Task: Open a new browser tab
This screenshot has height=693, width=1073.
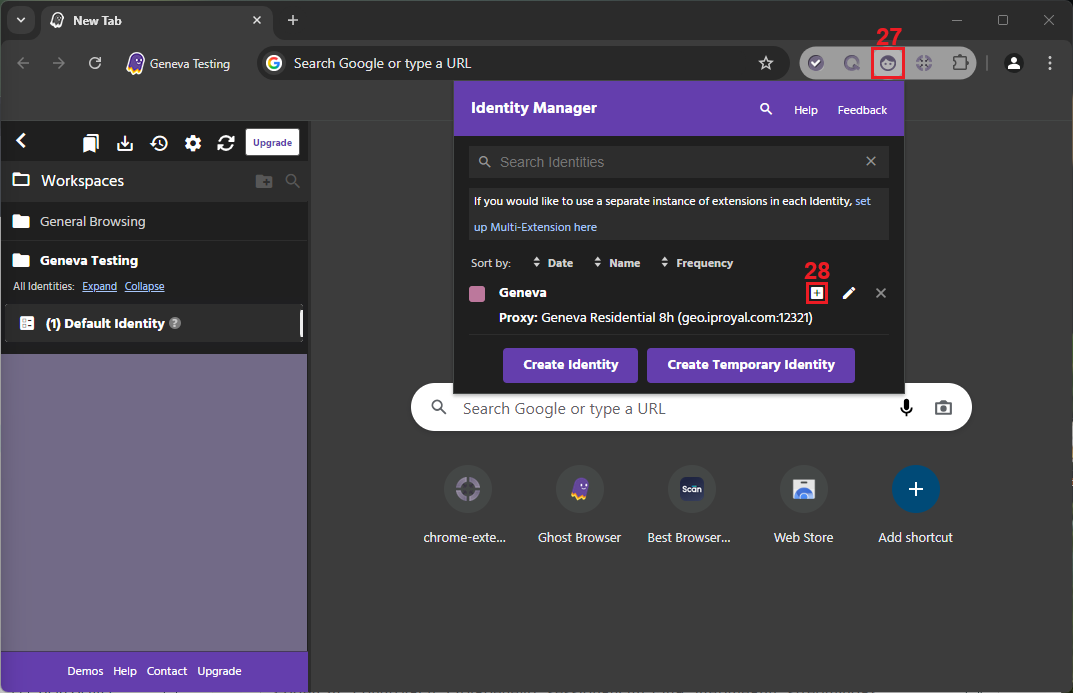Action: (x=293, y=21)
